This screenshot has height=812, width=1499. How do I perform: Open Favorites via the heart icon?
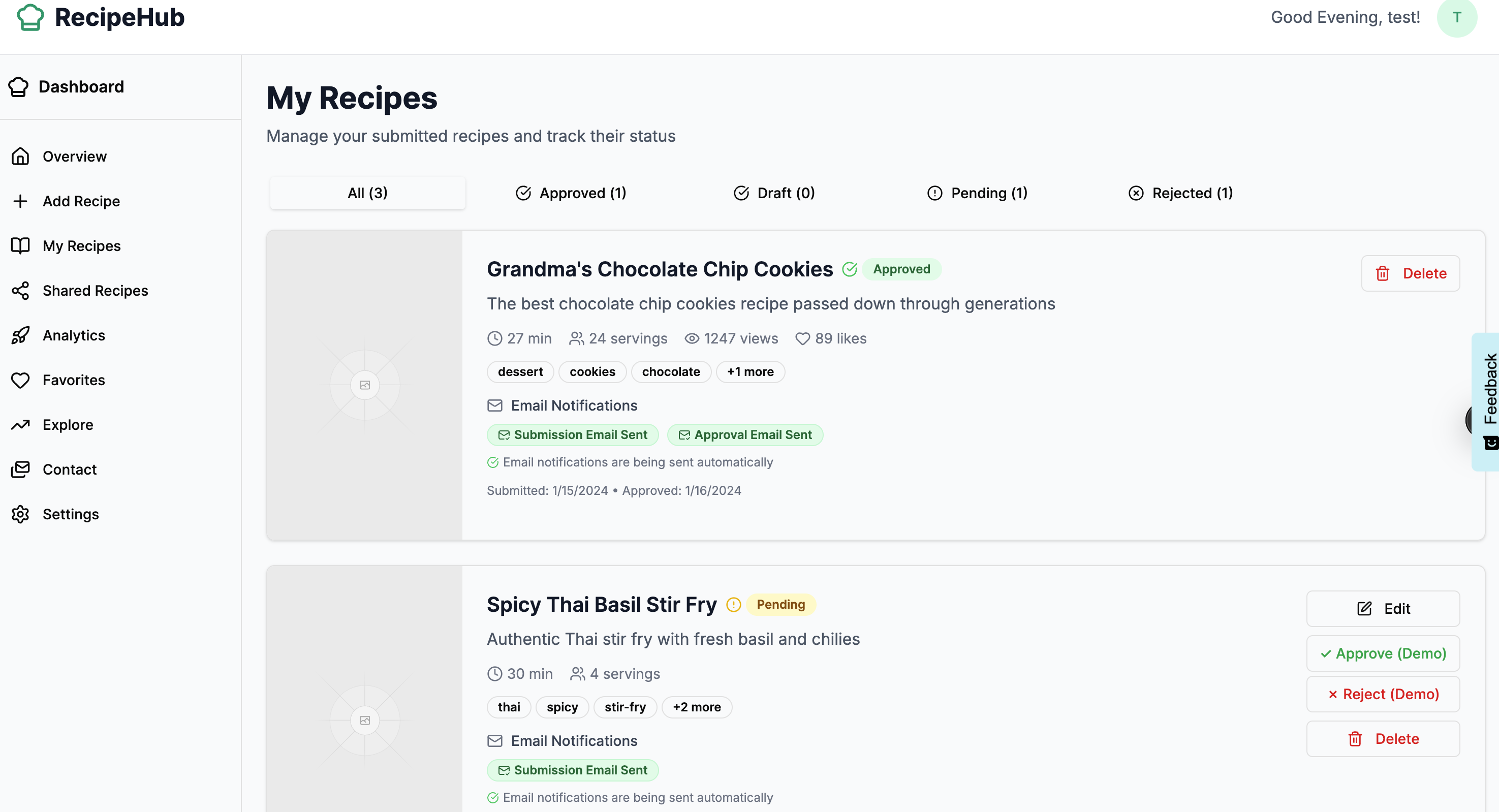[20, 380]
